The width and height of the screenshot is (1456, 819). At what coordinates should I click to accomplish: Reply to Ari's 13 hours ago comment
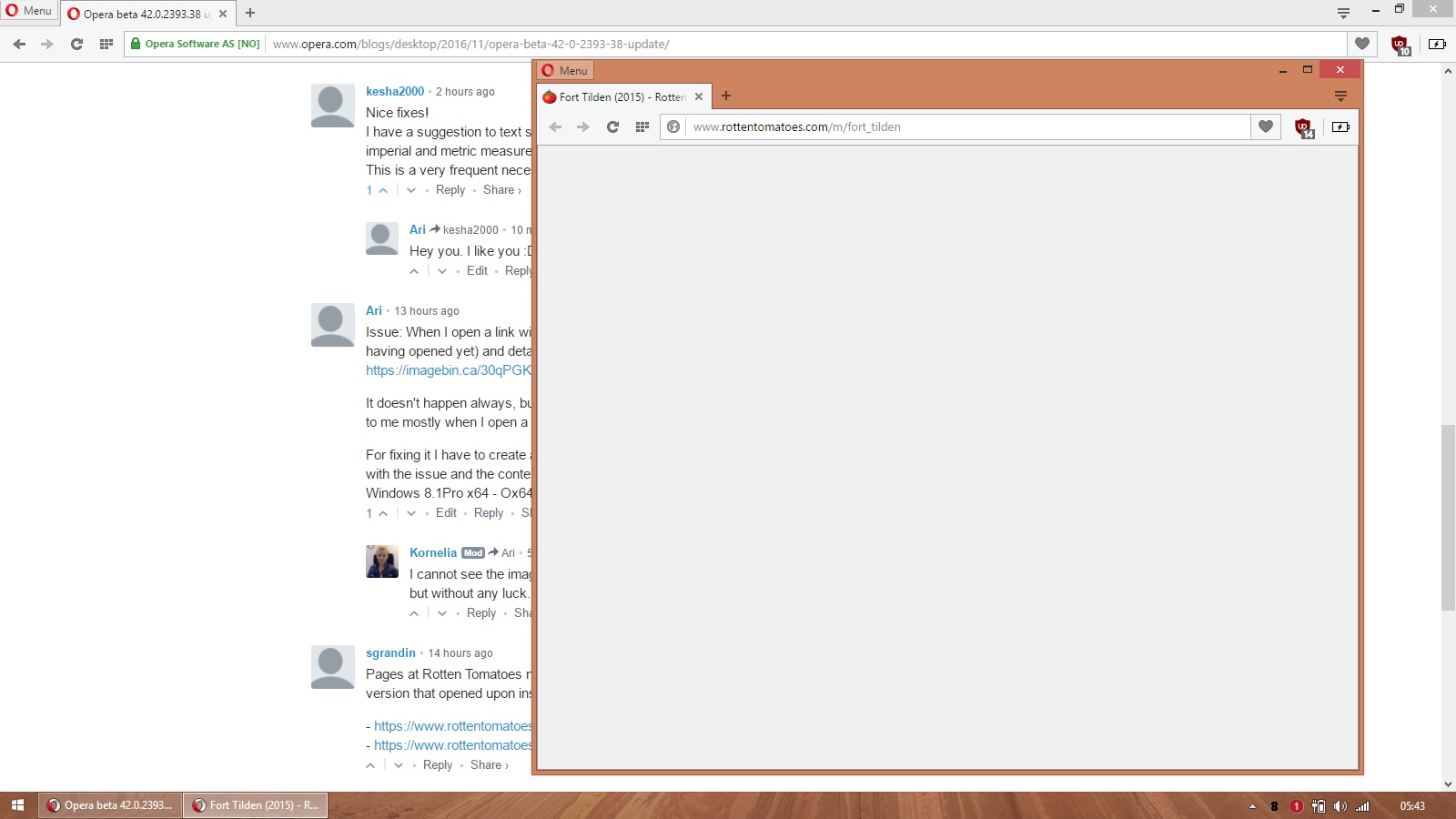(489, 512)
